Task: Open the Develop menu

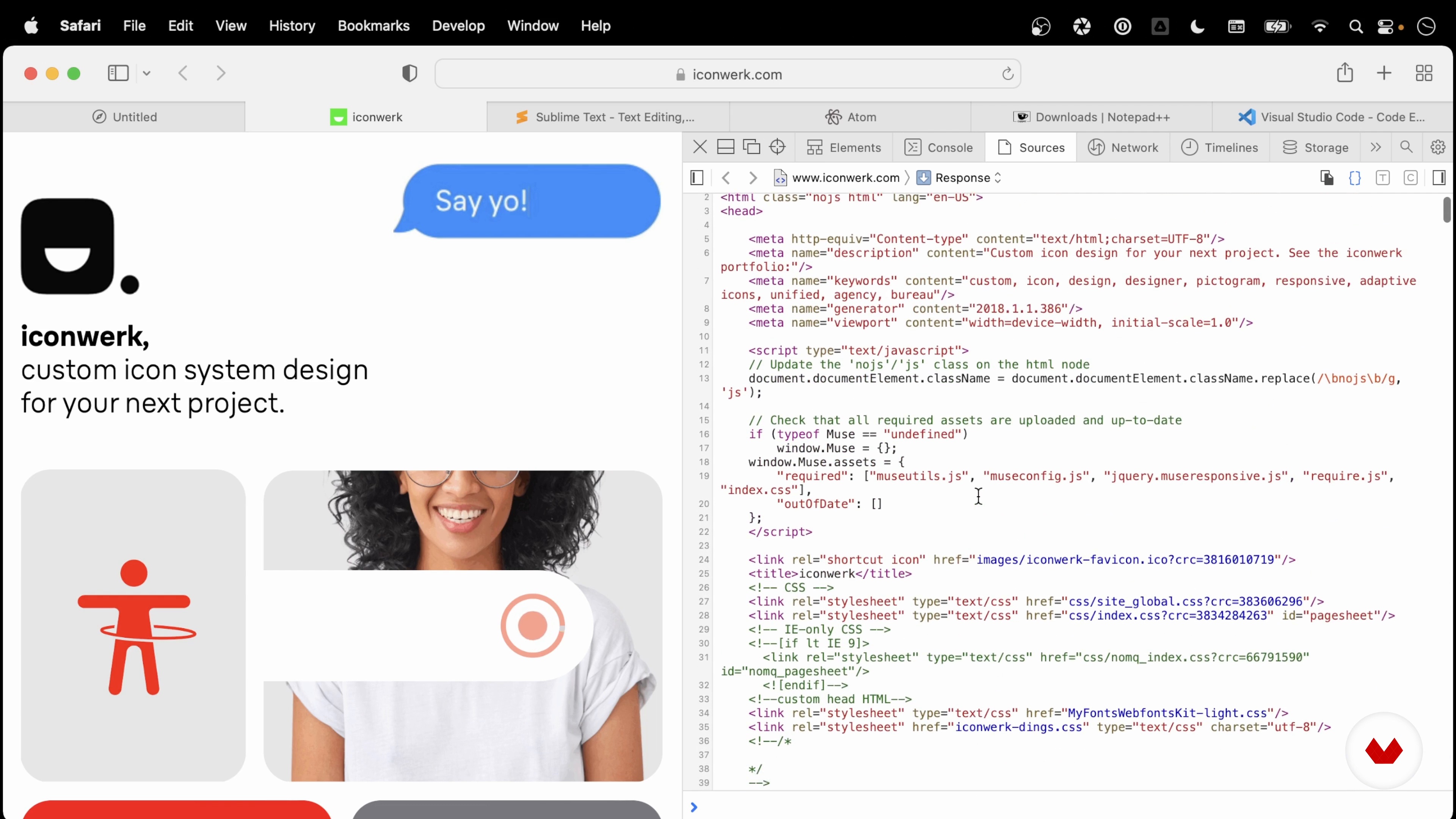Action: point(458,25)
